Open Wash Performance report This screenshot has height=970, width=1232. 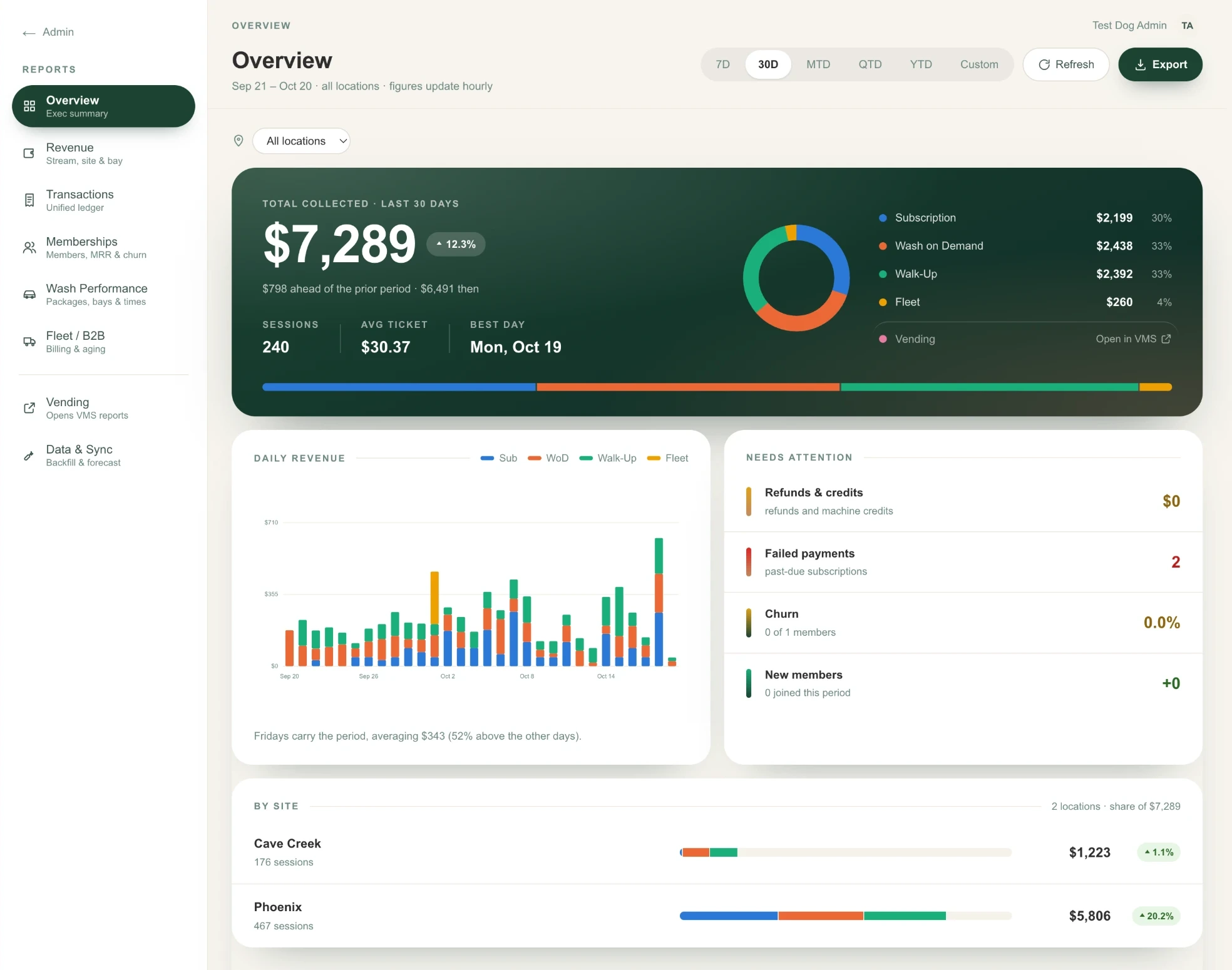click(x=103, y=295)
